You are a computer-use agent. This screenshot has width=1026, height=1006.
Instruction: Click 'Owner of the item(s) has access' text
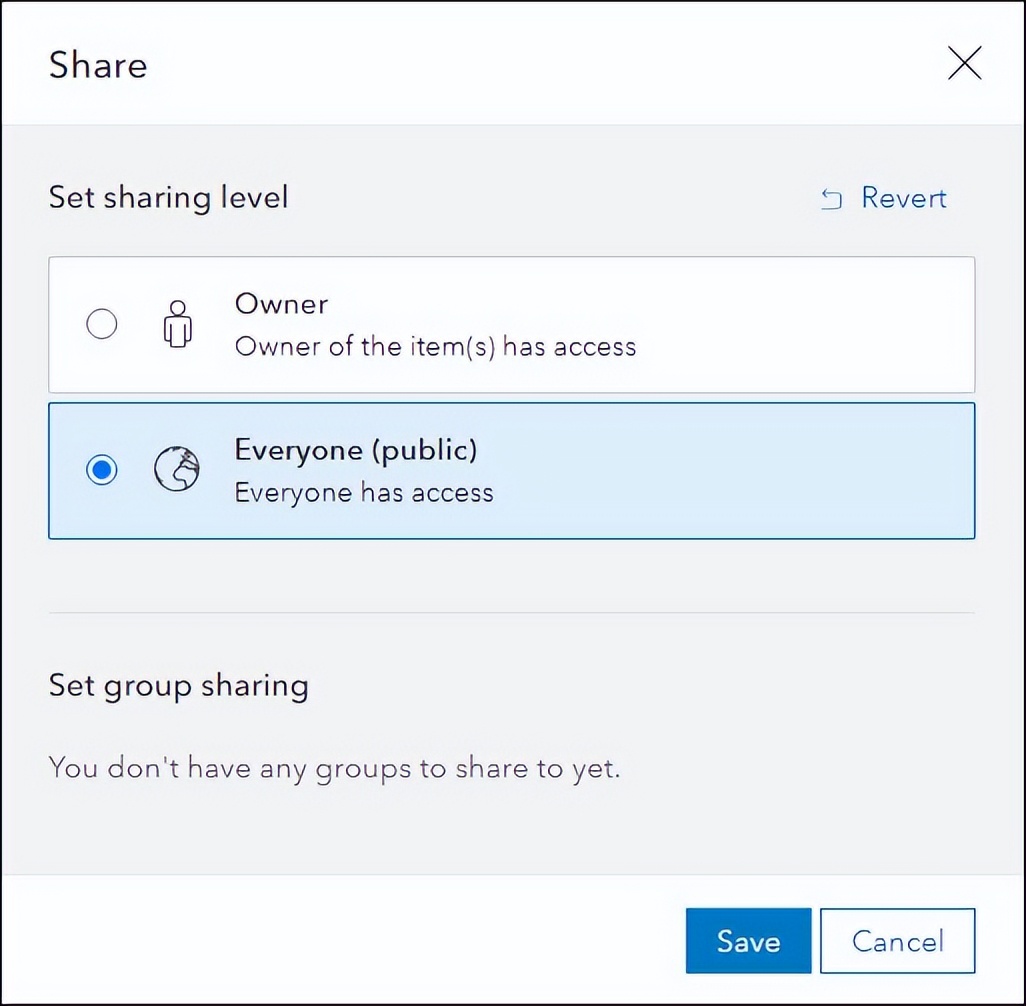pos(435,347)
